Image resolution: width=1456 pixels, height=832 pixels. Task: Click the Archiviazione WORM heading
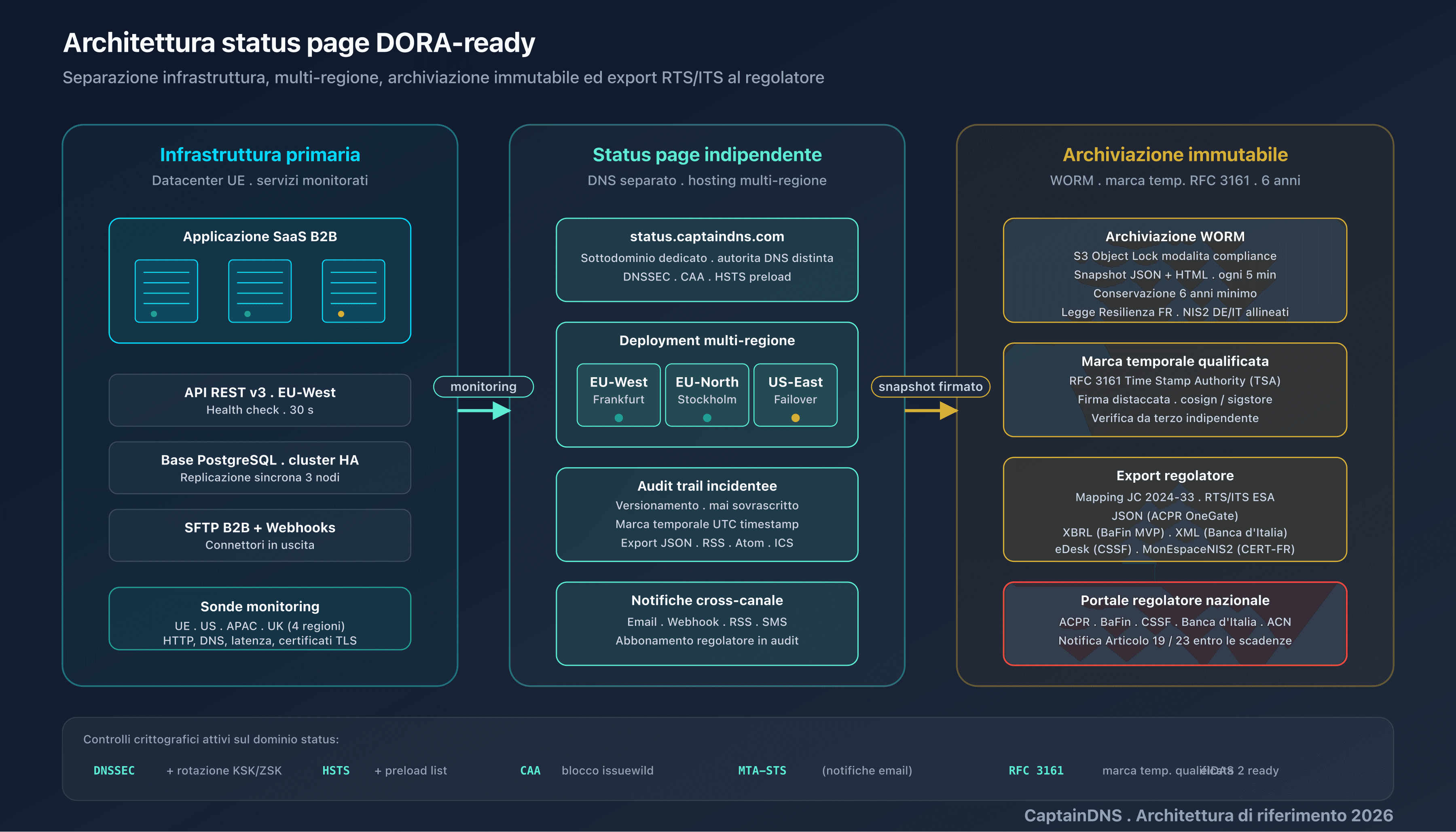pyautogui.click(x=1175, y=236)
